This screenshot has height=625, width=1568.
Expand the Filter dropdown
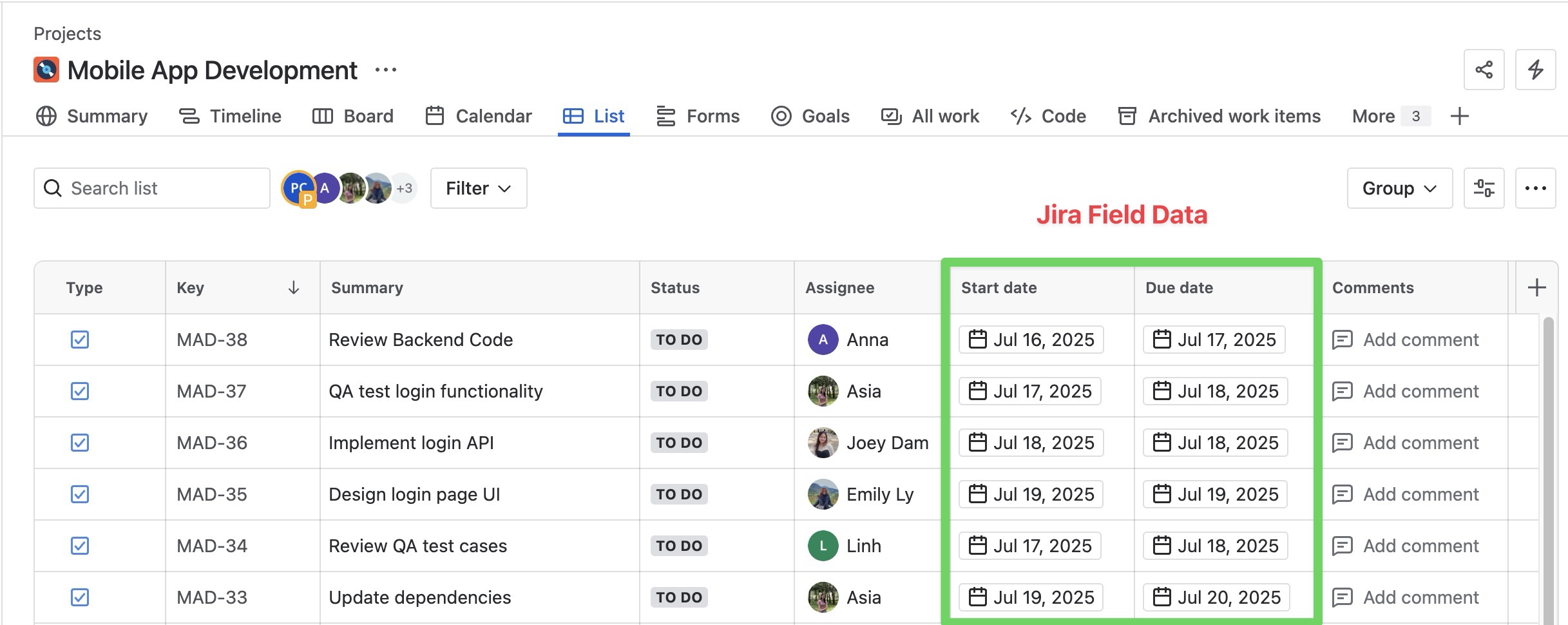point(478,188)
